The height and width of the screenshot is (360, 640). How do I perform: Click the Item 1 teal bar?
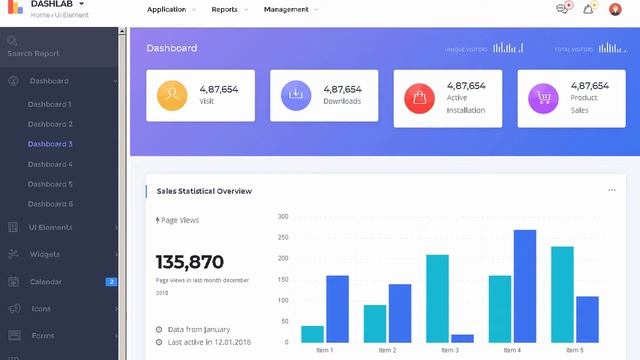[x=312, y=334]
